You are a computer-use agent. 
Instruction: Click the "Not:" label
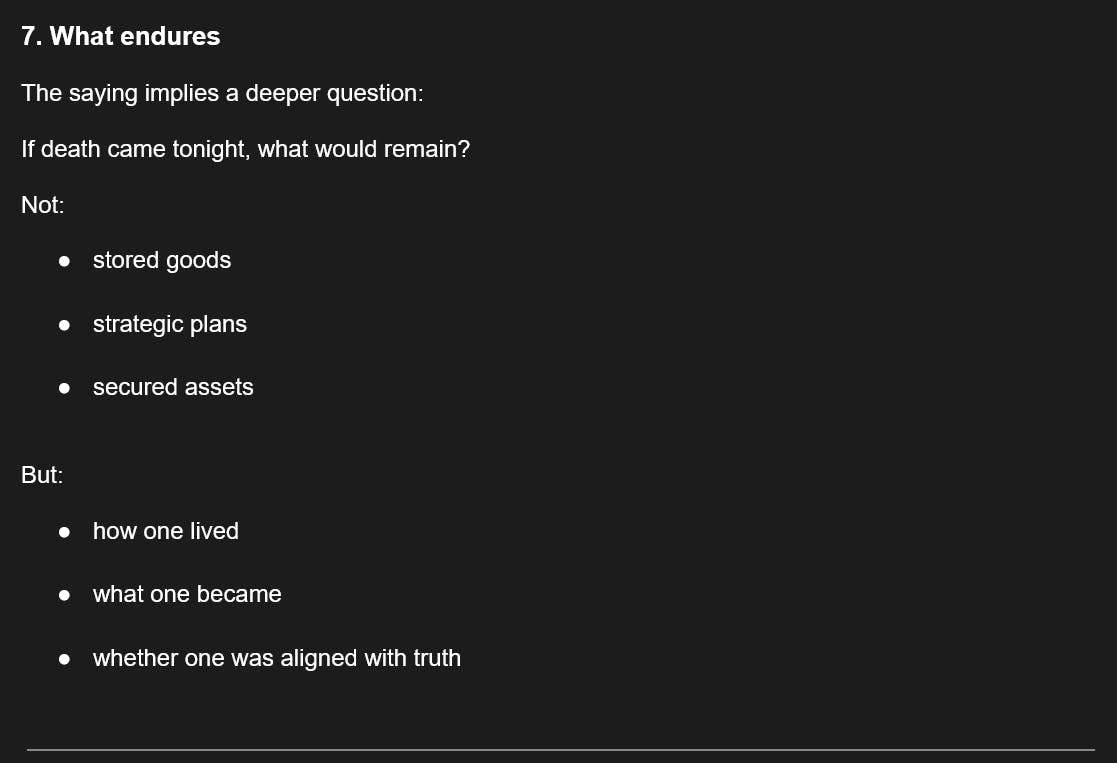coord(42,206)
